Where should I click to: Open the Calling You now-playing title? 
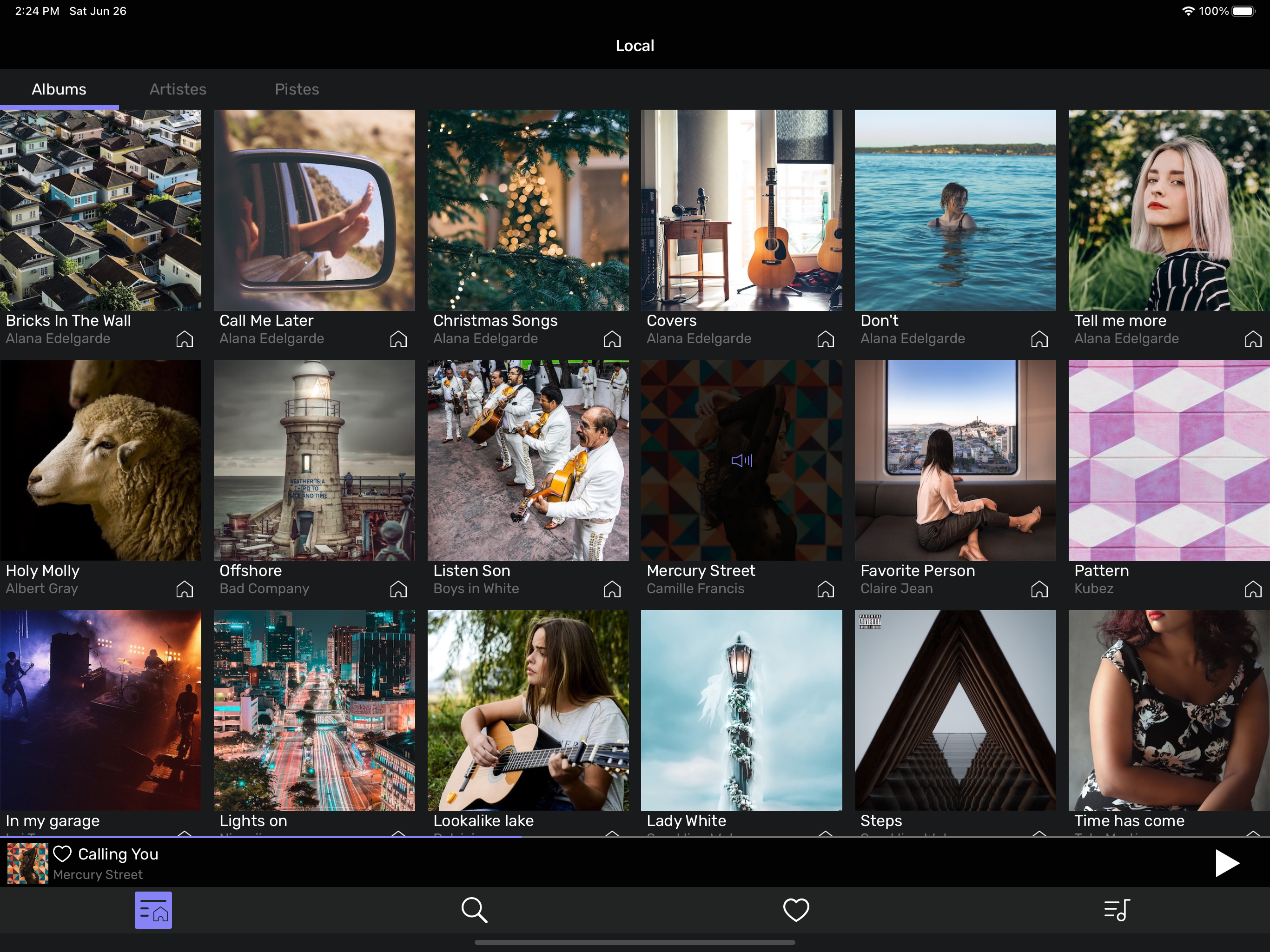[x=118, y=854]
